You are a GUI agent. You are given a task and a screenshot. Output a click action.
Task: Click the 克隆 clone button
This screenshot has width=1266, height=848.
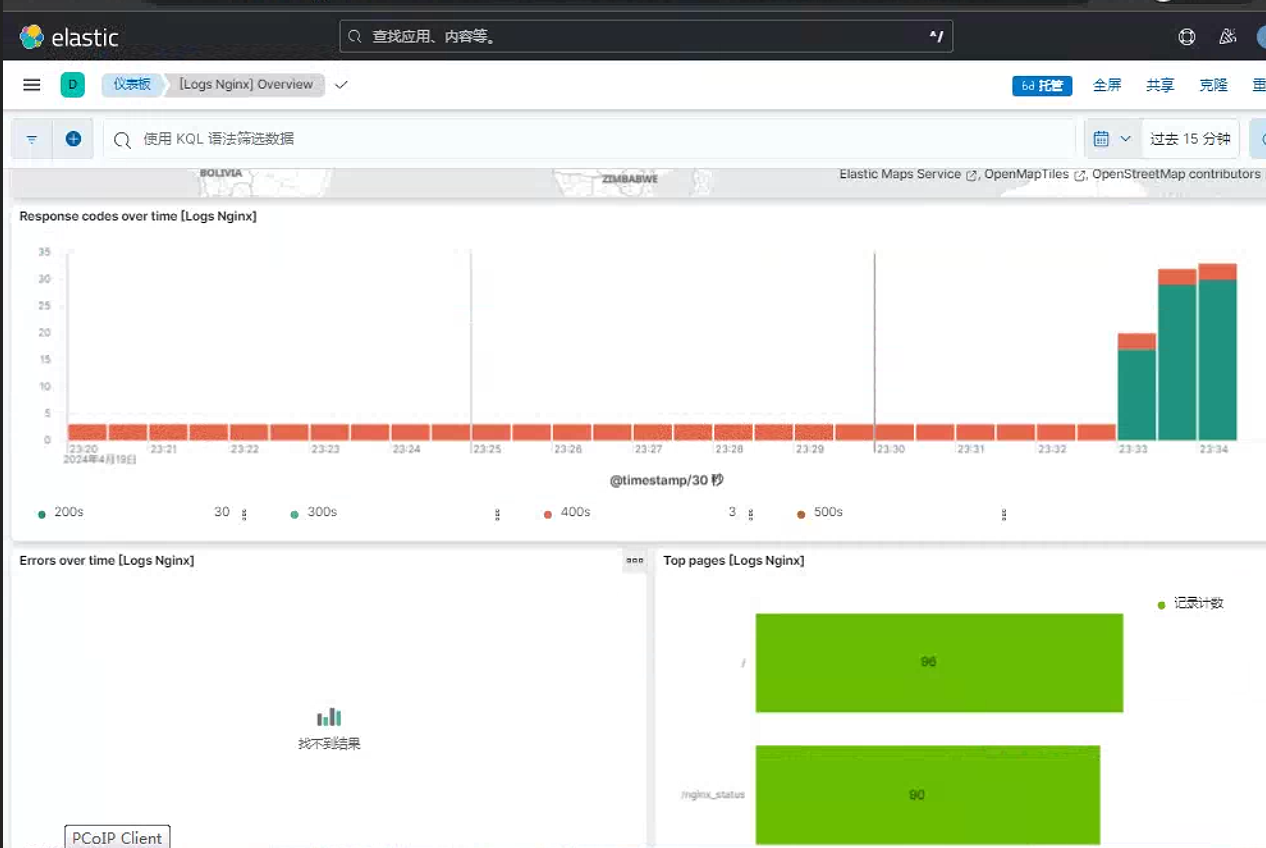pos(1213,85)
